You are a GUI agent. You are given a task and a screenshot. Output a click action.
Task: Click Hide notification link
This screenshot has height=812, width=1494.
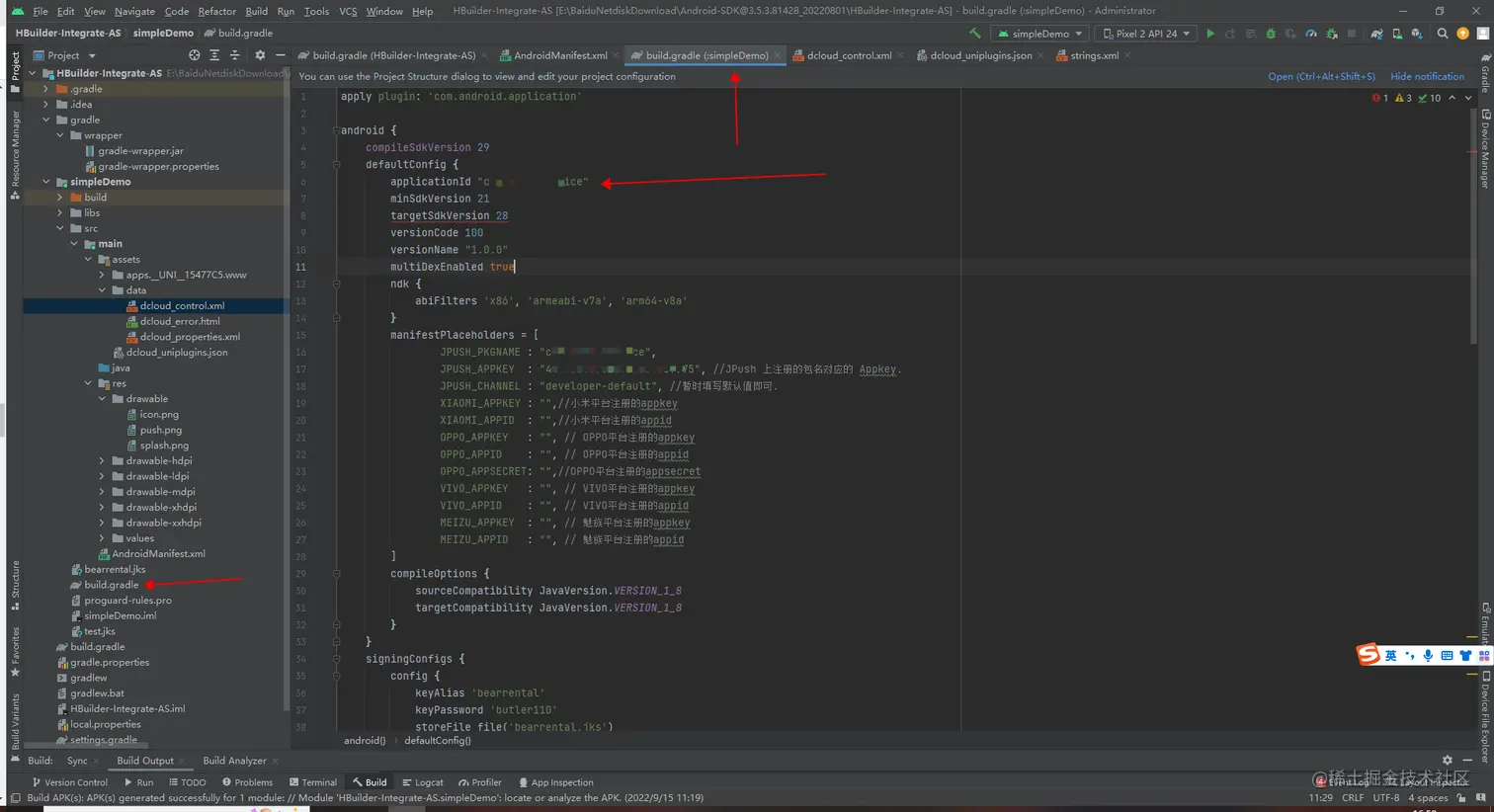[1427, 76]
